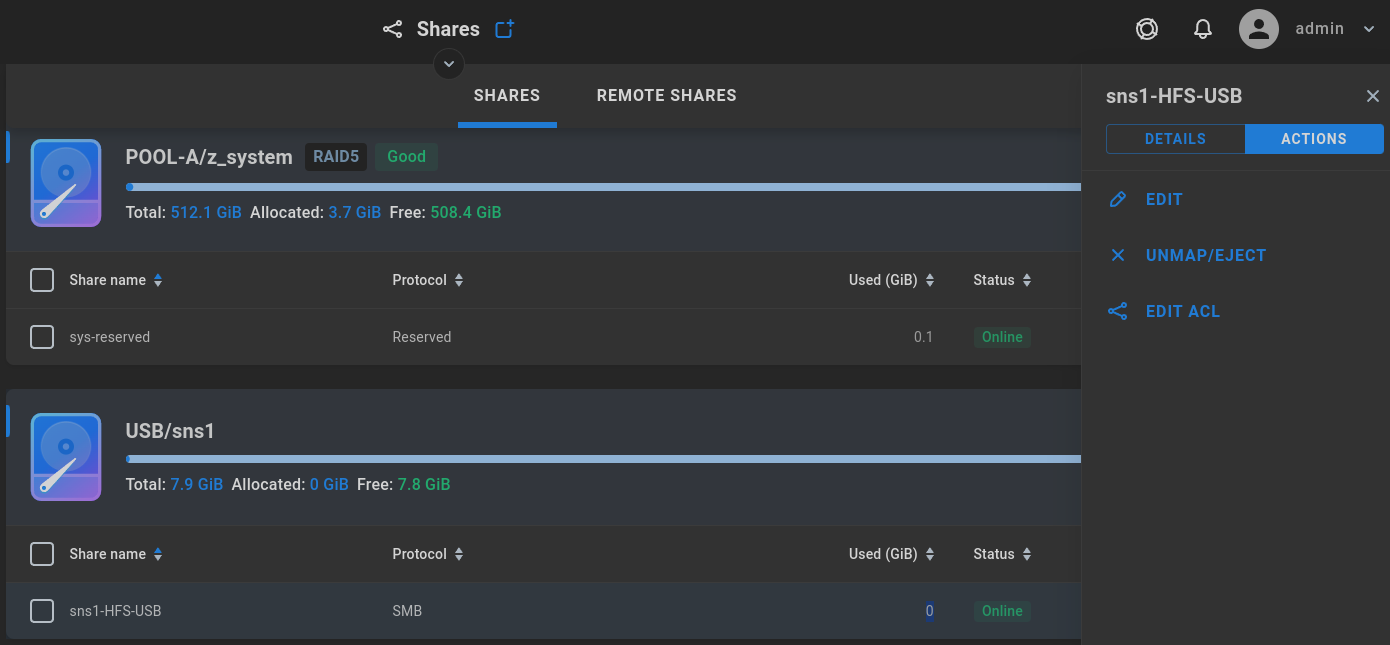The image size is (1390, 645).
Task: Click the 3.7 GiB allocated value
Action: click(x=355, y=213)
